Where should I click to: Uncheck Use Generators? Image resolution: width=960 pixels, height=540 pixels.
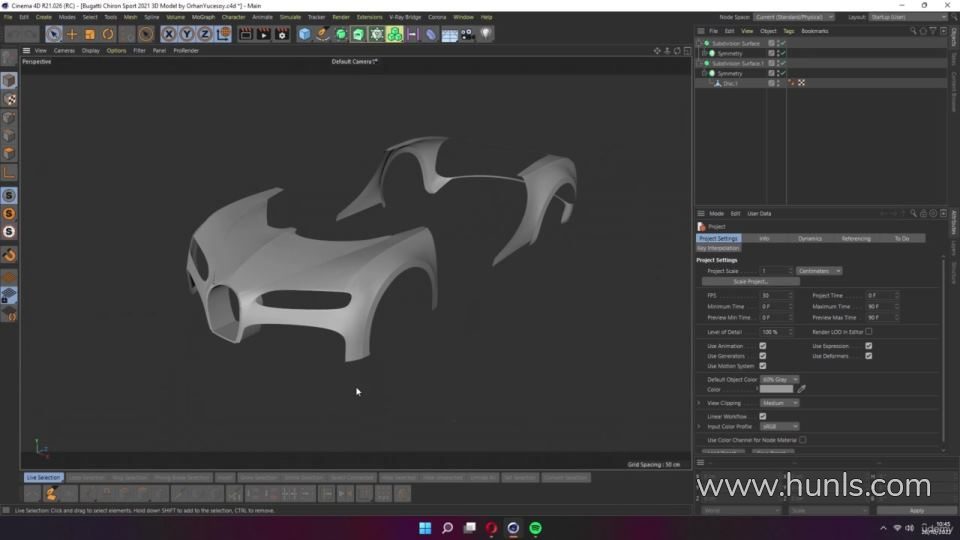click(763, 356)
